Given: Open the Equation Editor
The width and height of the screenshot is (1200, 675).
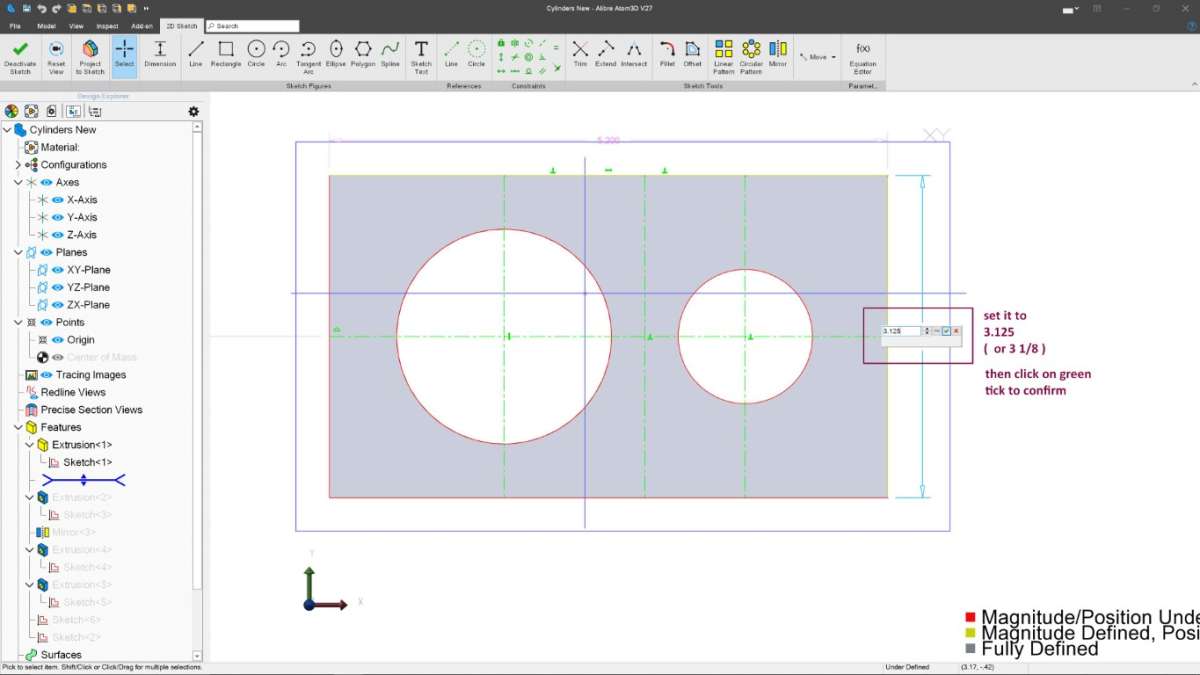Looking at the screenshot, I should (x=863, y=57).
